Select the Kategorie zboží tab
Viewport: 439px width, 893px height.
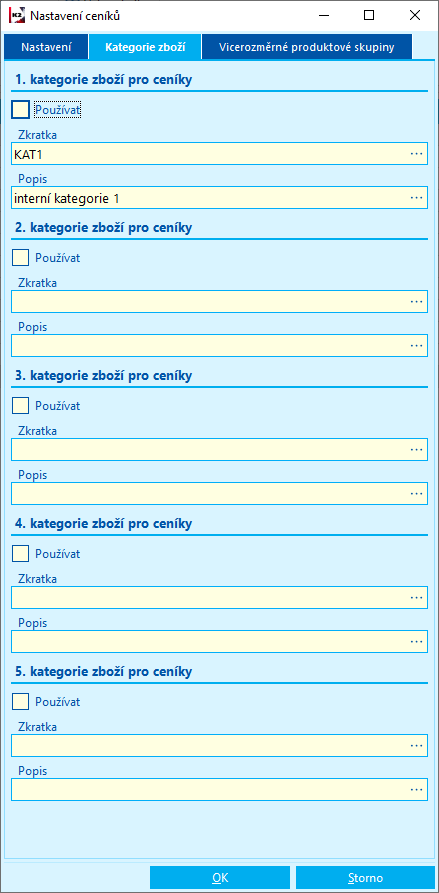point(145,47)
